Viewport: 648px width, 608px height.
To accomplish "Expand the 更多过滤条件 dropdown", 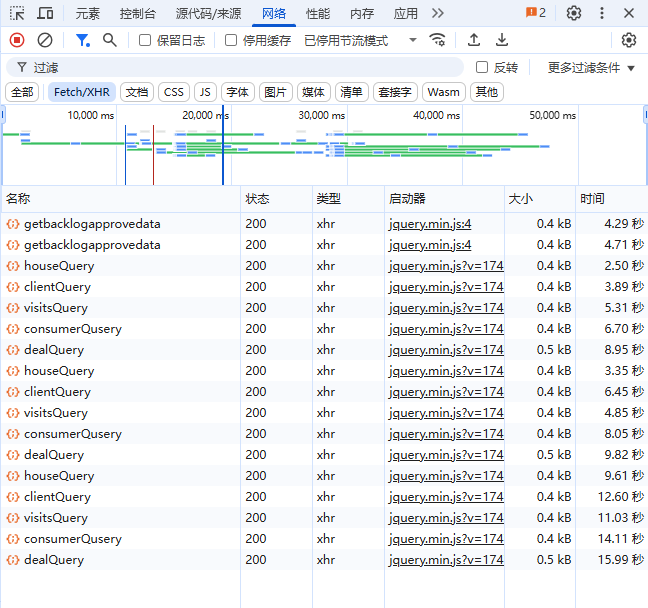I will pyautogui.click(x=591, y=68).
